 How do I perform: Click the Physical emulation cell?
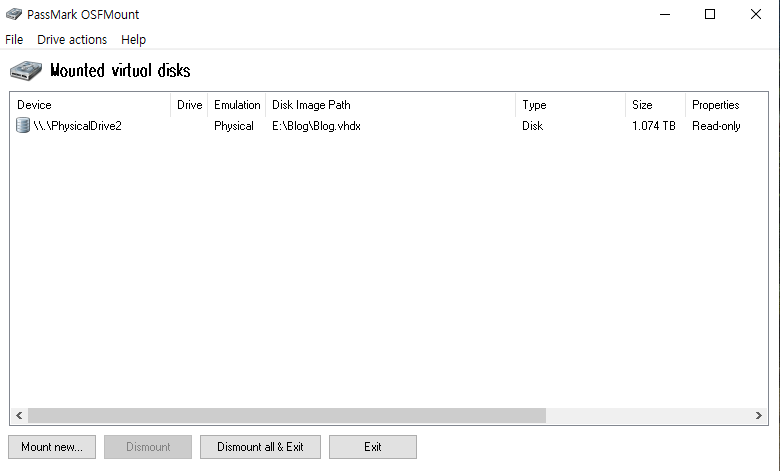[x=234, y=126]
